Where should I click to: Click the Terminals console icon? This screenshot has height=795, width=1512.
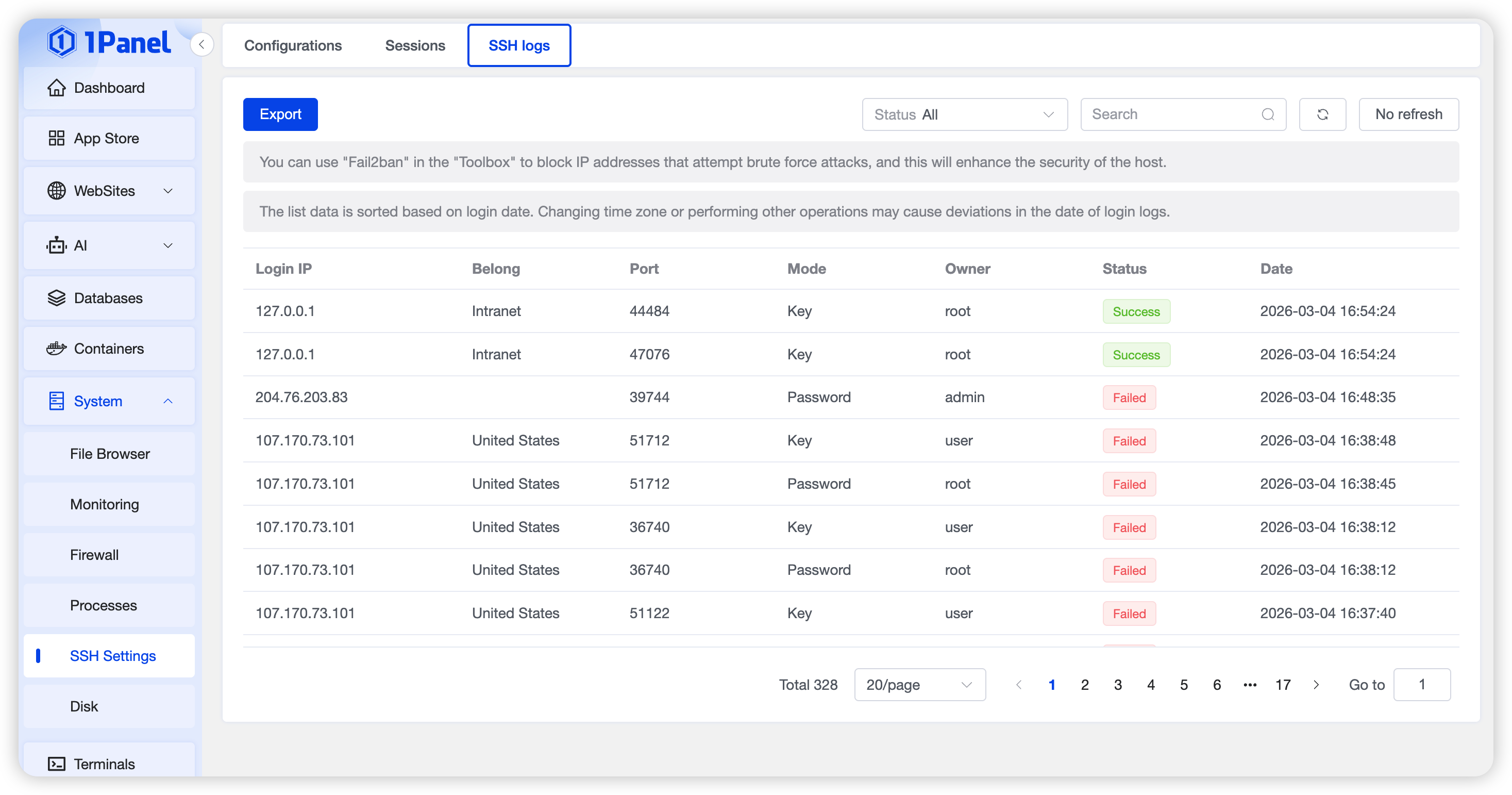(x=56, y=764)
